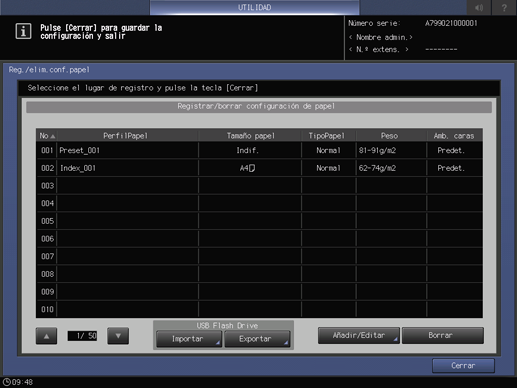
Task: Click Cerrar to save and exit
Action: coord(463,366)
